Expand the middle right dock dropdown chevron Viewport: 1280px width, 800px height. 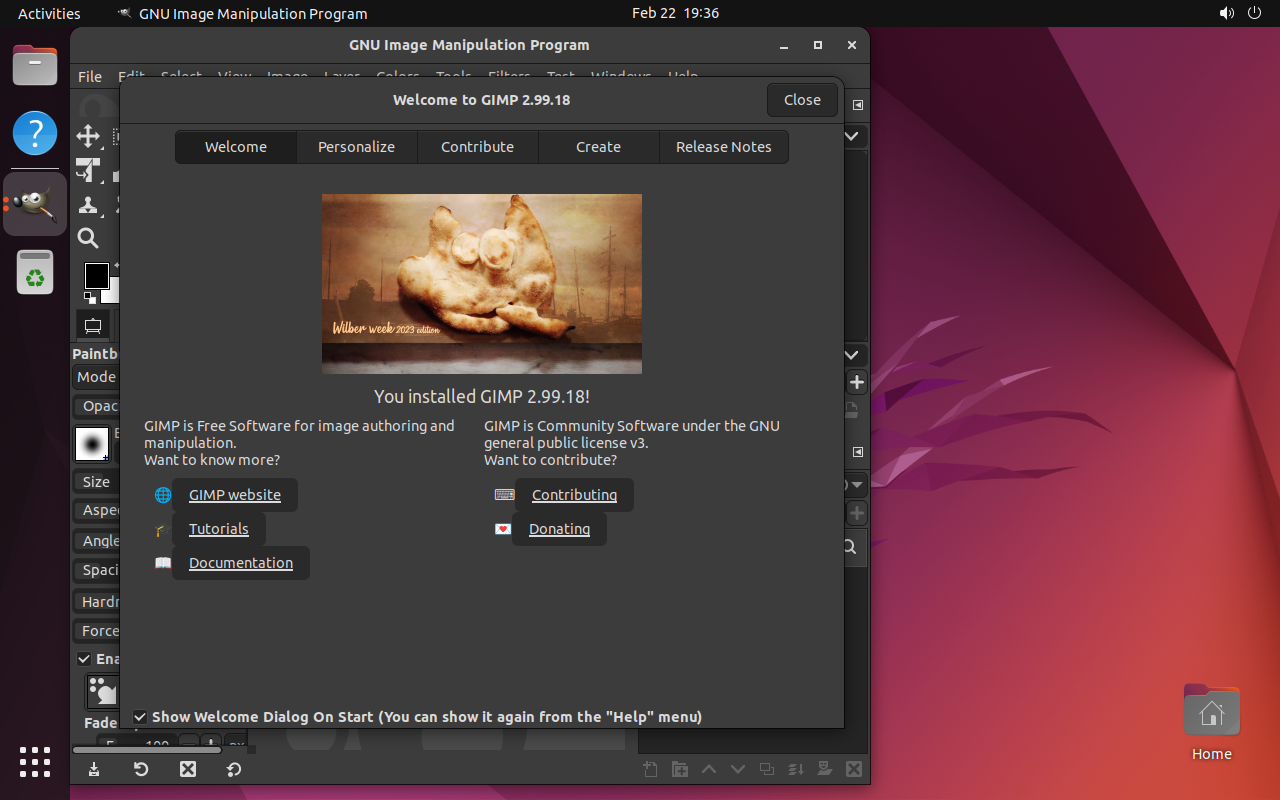[853, 355]
